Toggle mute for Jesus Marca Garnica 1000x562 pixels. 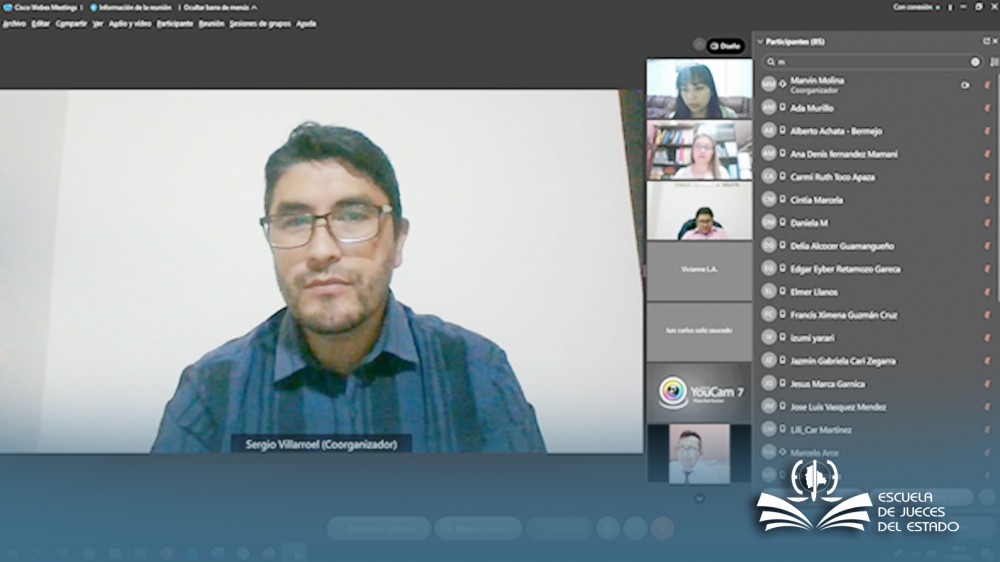987,384
